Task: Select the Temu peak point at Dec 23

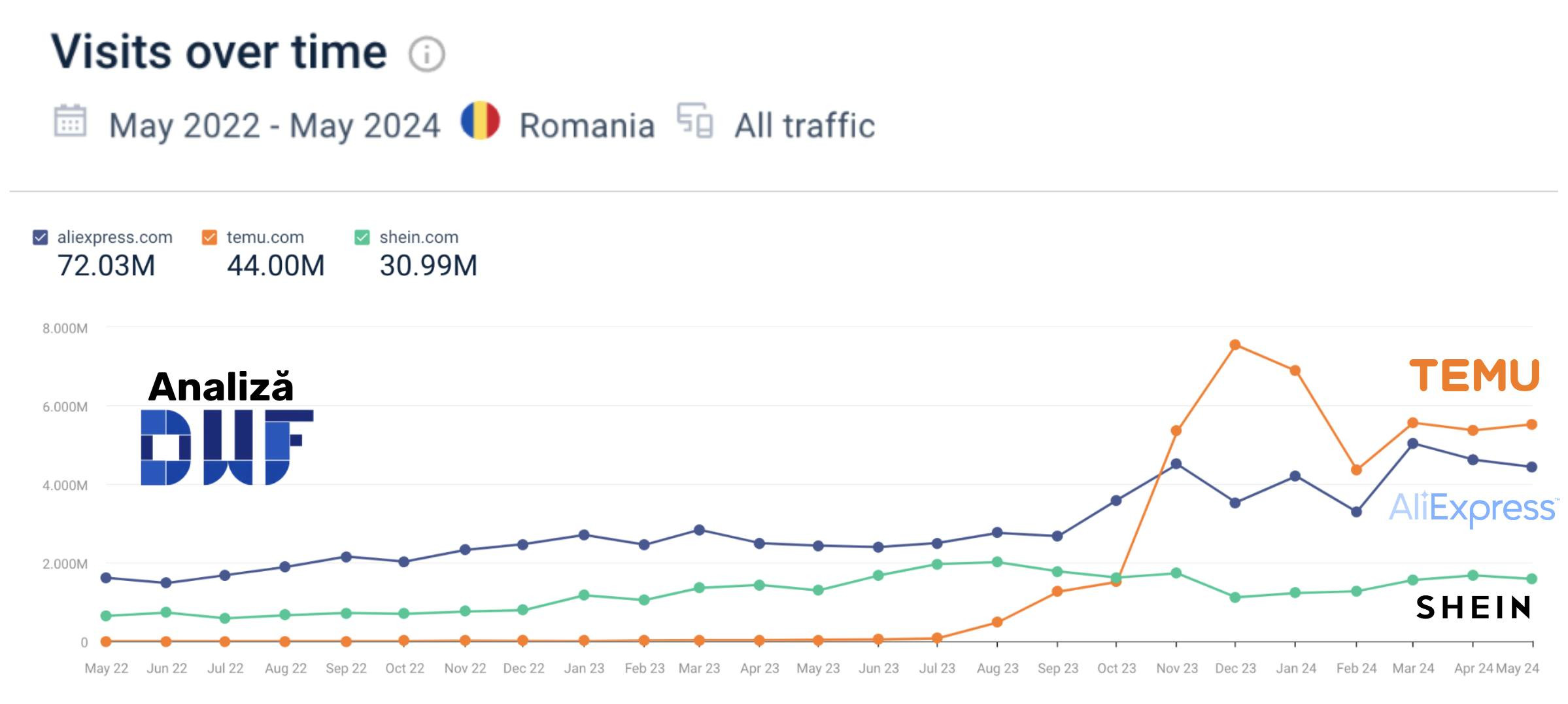Action: [x=1235, y=345]
